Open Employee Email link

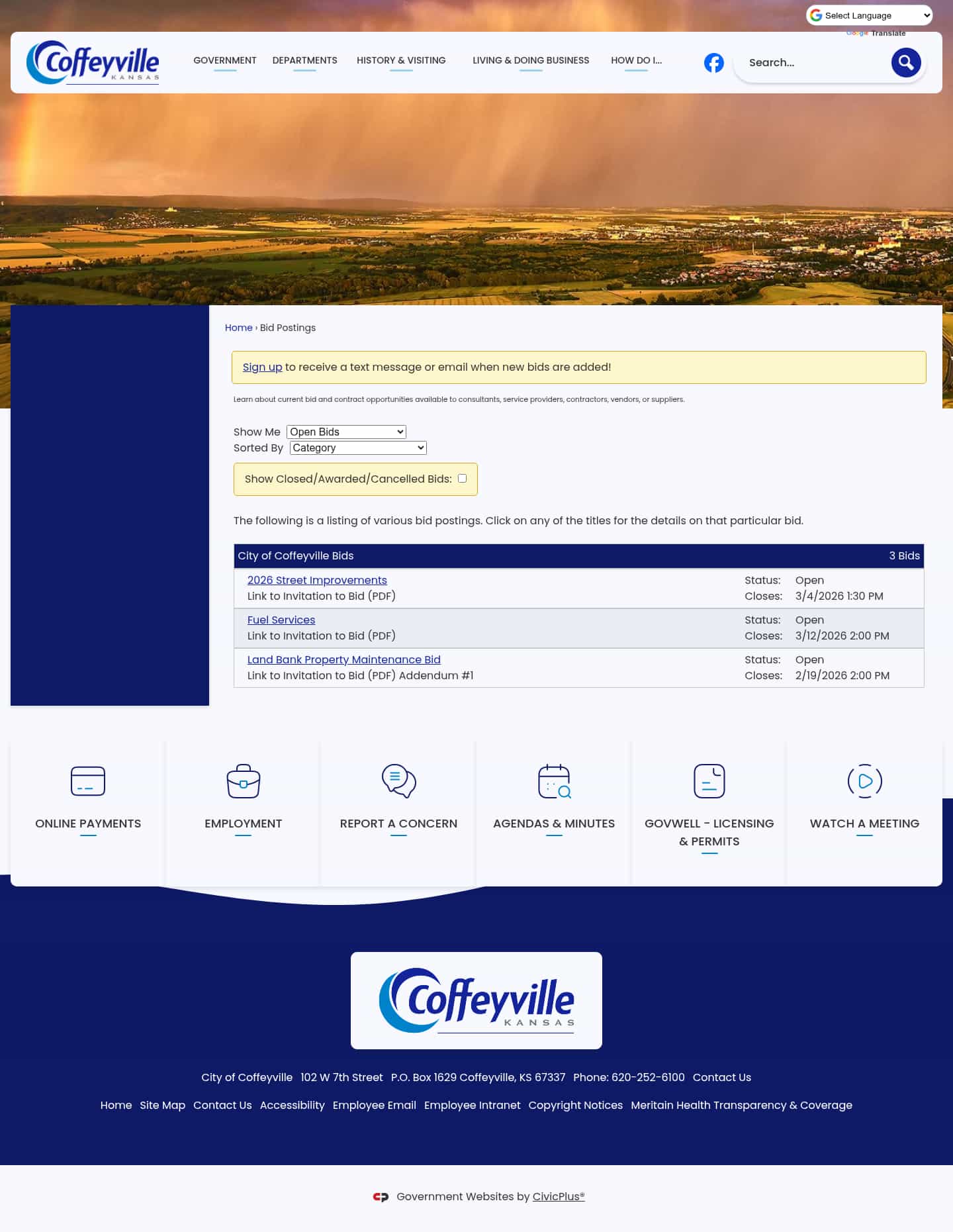click(x=375, y=1105)
